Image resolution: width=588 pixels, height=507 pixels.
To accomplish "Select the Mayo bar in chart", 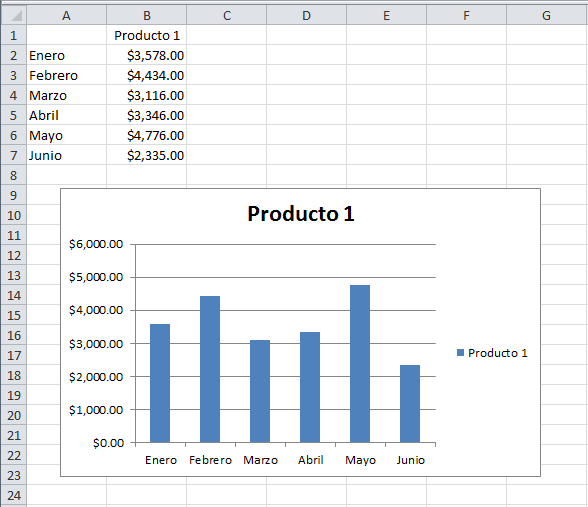I will point(360,364).
